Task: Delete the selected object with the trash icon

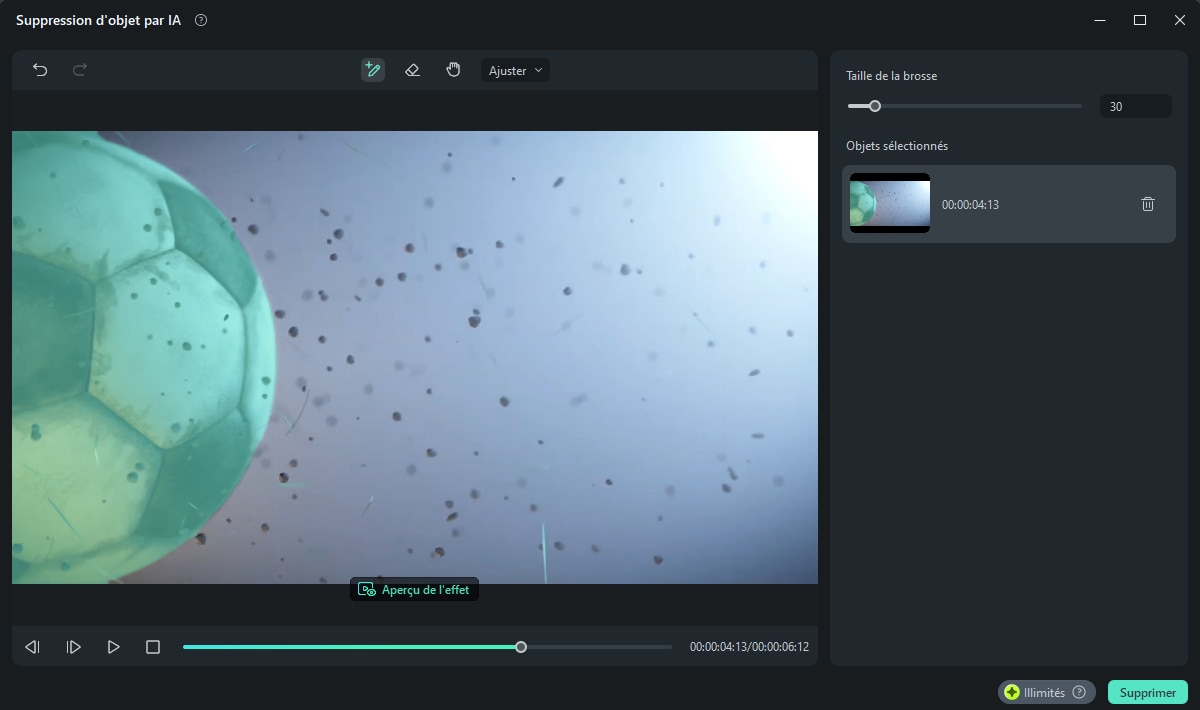Action: point(1148,204)
